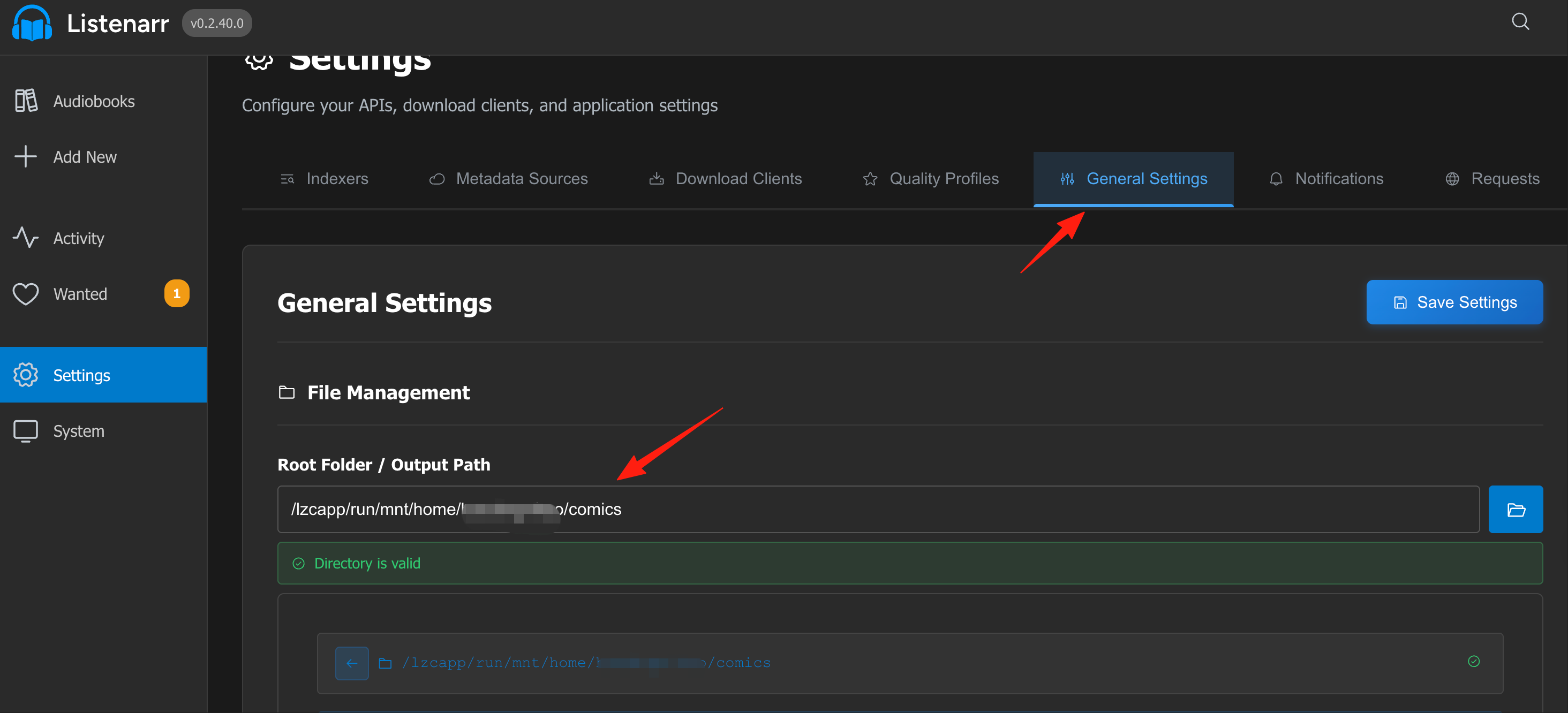Click the back arrow in directory browser
Image resolution: width=1568 pixels, height=713 pixels.
[351, 663]
